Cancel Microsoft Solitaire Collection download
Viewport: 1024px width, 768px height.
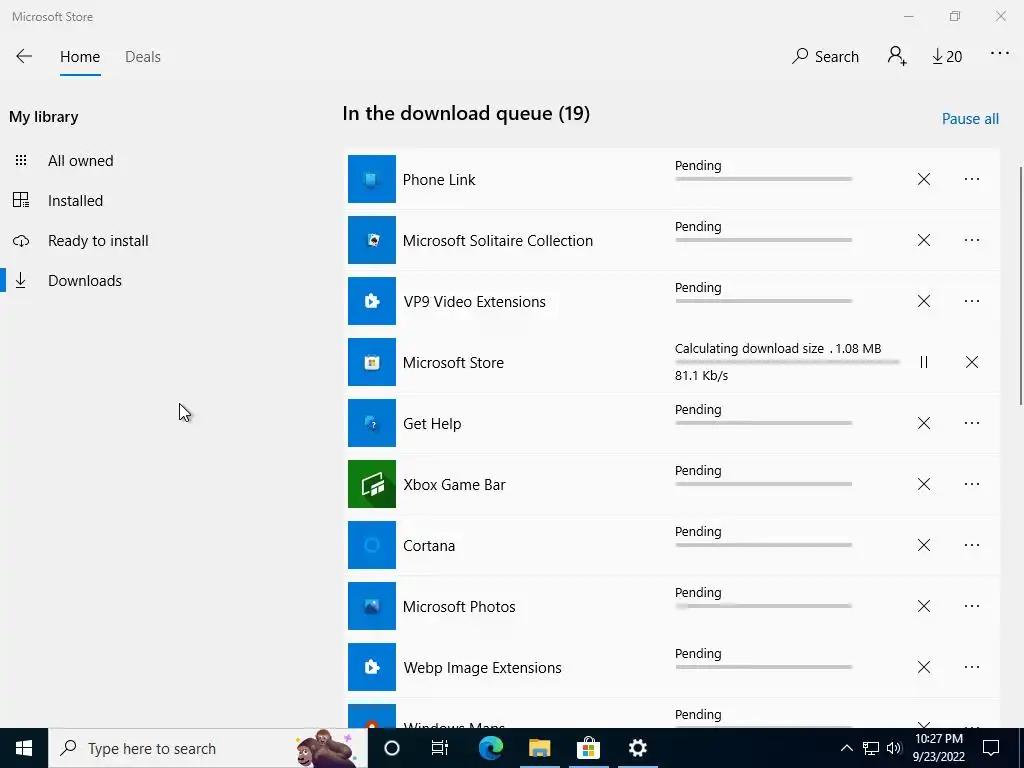coord(923,240)
